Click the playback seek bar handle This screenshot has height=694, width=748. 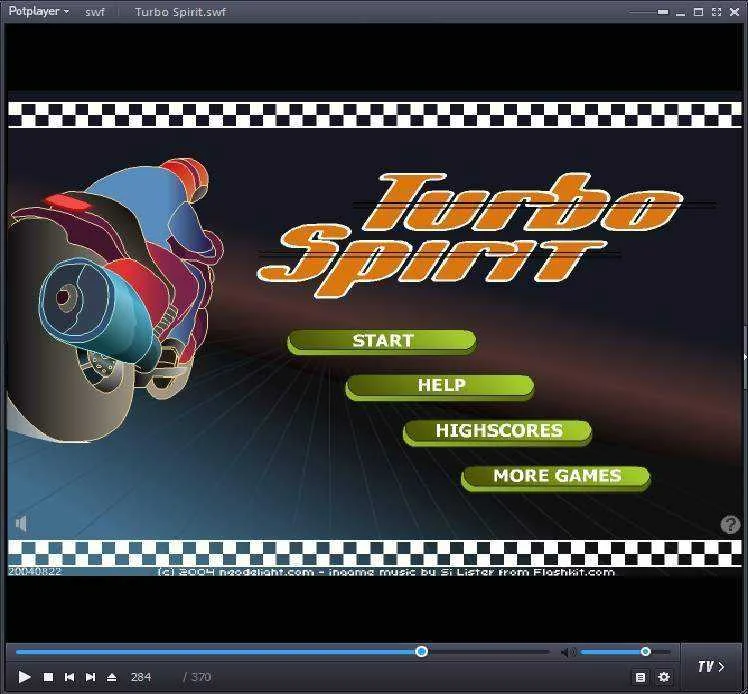click(x=421, y=652)
